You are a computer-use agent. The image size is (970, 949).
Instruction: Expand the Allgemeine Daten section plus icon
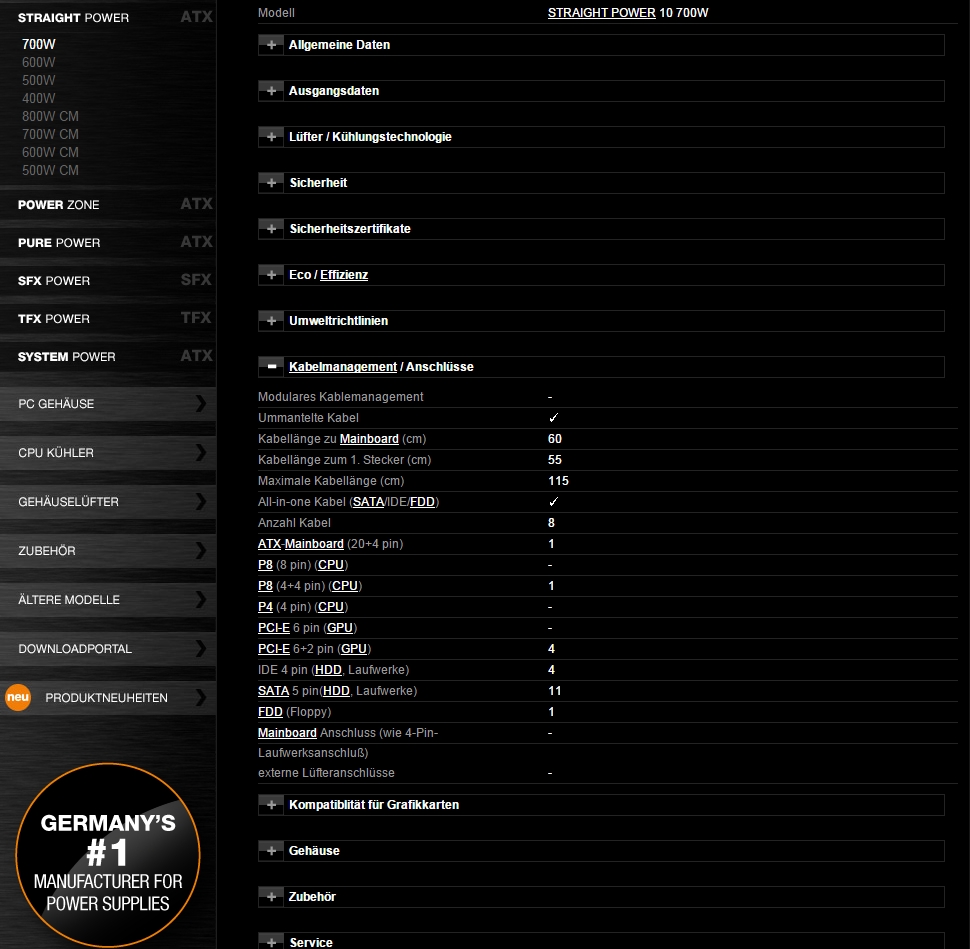coord(271,45)
